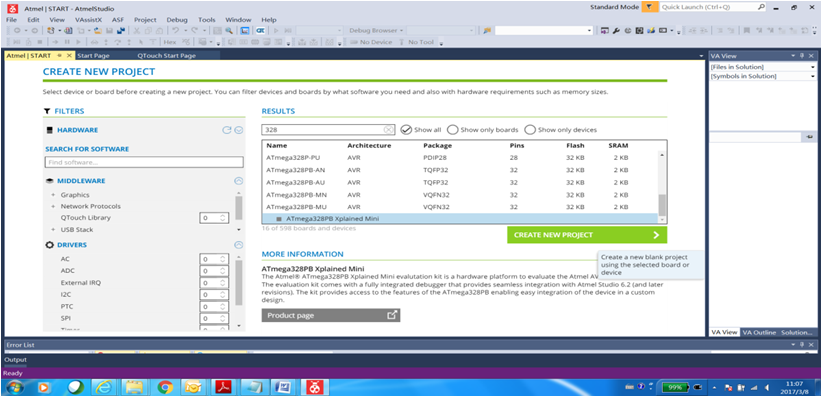Select the Output panel tab
822x397 pixels.
15,360
